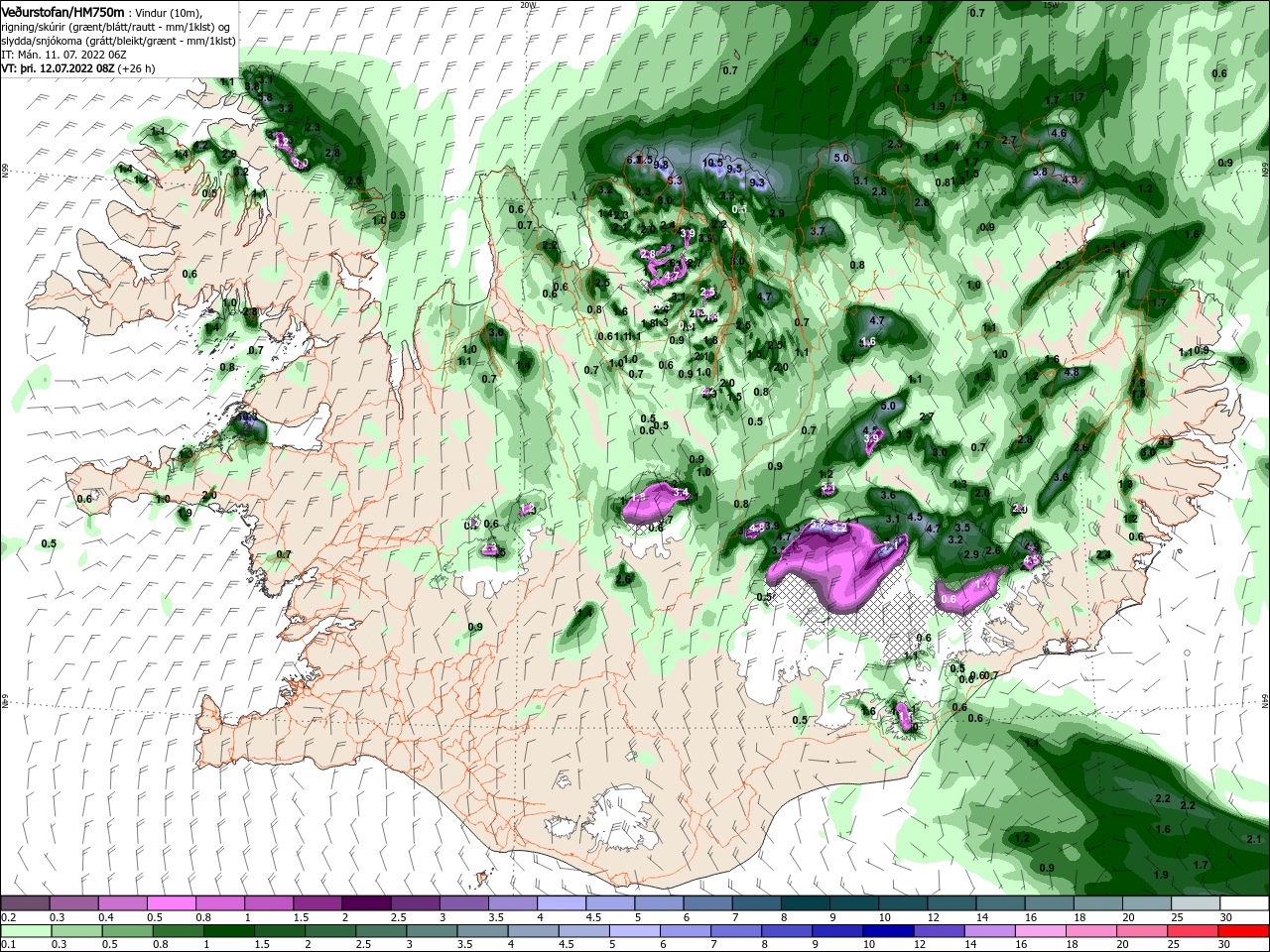Viewport: 1270px width, 952px height.
Task: Click the '30' label on the upper scale
Action: [1226, 917]
